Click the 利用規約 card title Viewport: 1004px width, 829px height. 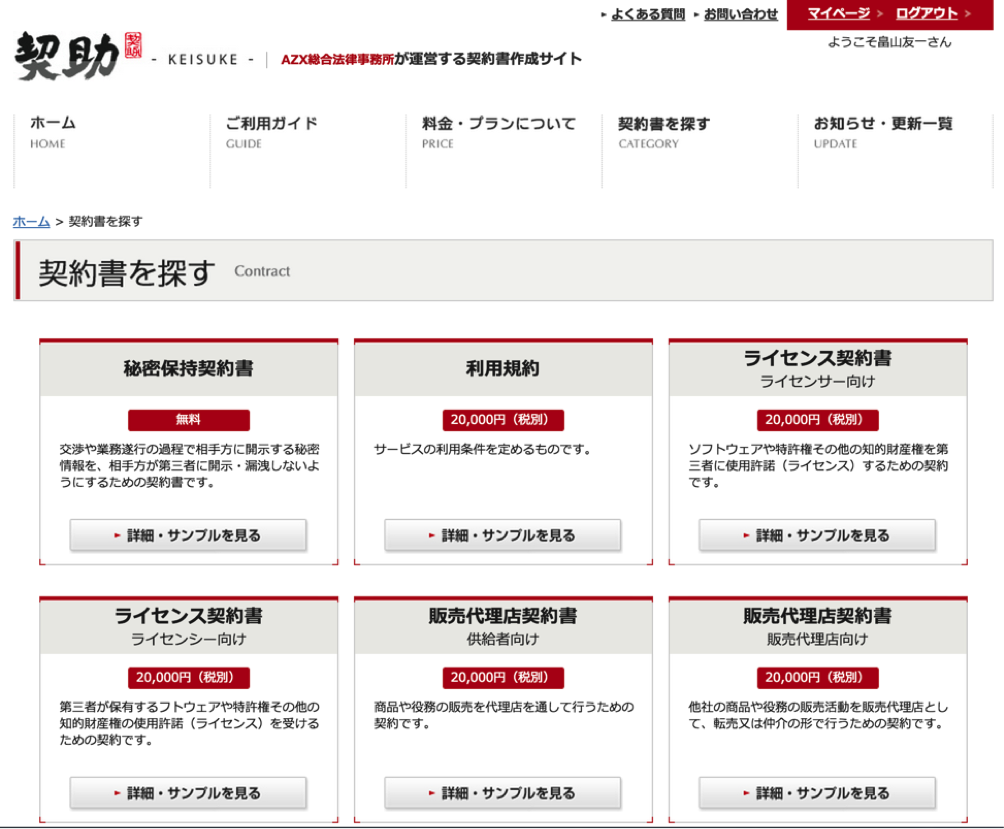click(503, 369)
